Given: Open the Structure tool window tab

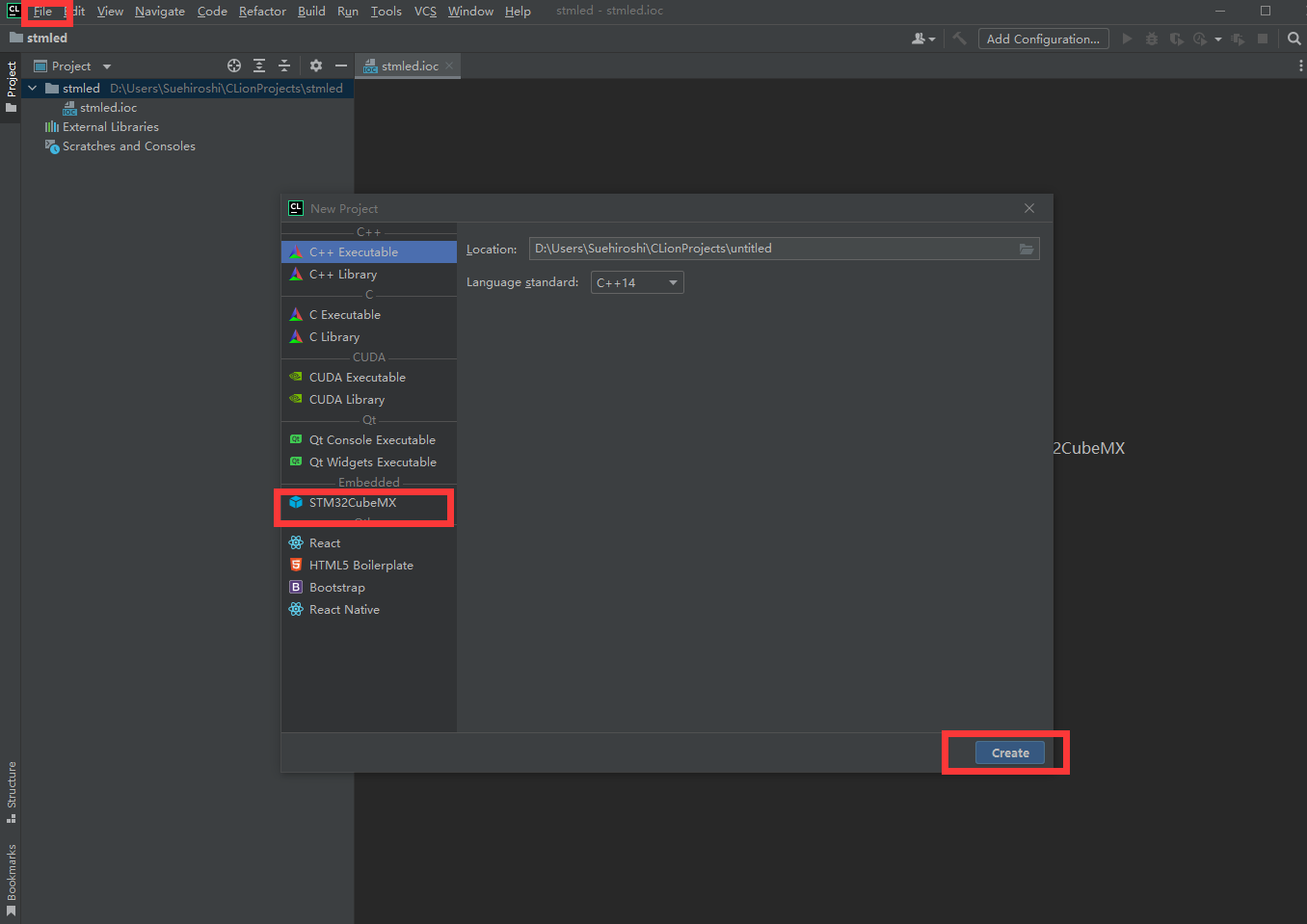Looking at the screenshot, I should [11, 792].
